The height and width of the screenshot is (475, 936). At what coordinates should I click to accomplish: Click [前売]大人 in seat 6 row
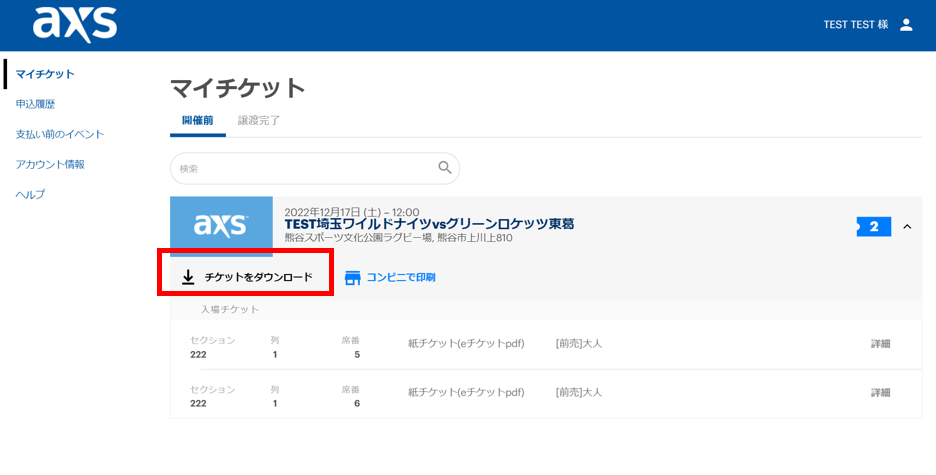pyautogui.click(x=578, y=393)
